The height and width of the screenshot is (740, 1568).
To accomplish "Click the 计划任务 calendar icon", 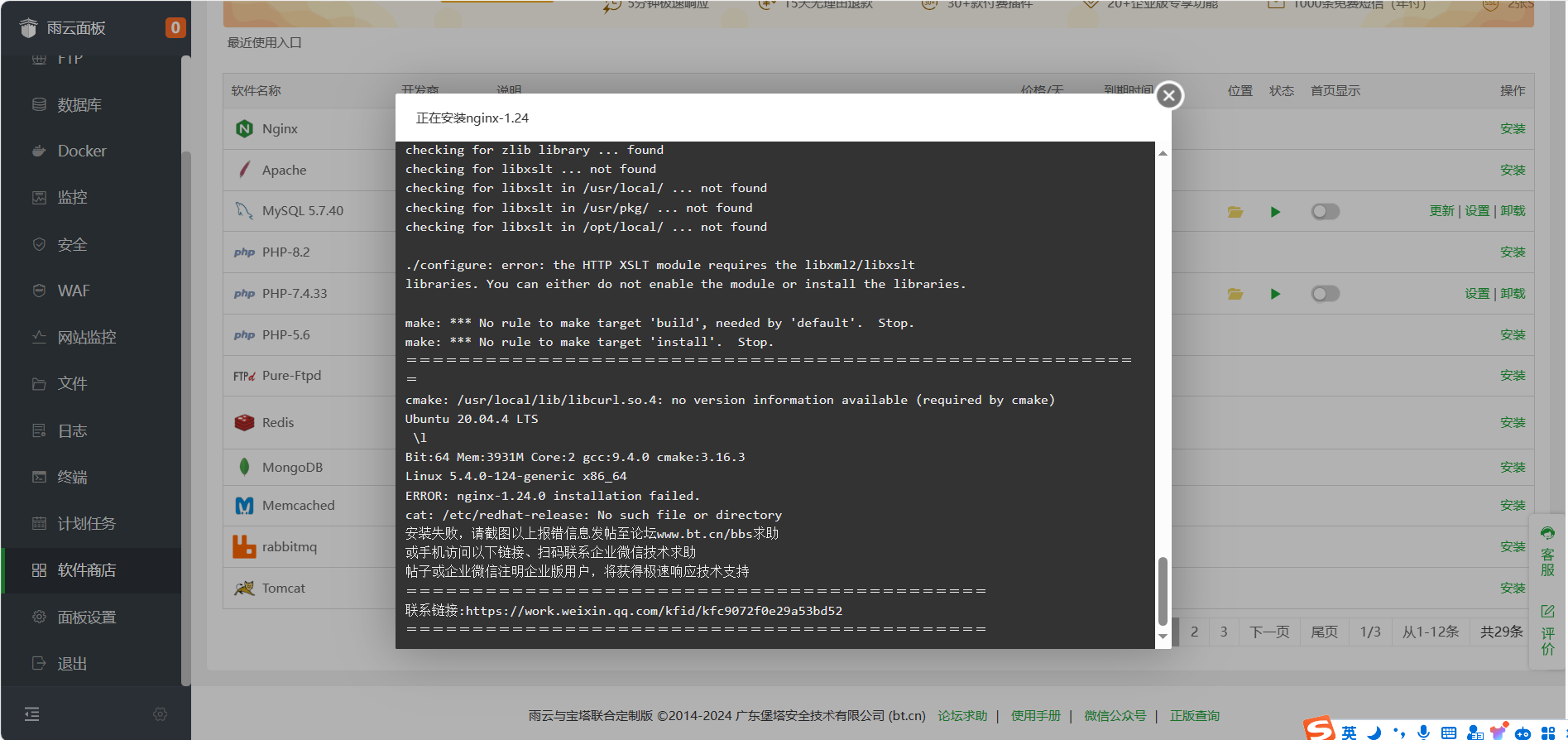I will pos(39,523).
